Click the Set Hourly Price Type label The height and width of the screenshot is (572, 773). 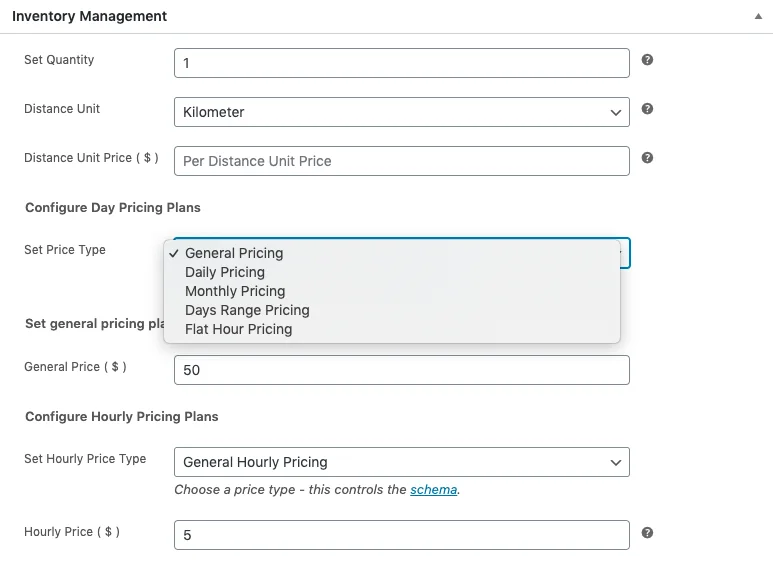[x=85, y=459]
